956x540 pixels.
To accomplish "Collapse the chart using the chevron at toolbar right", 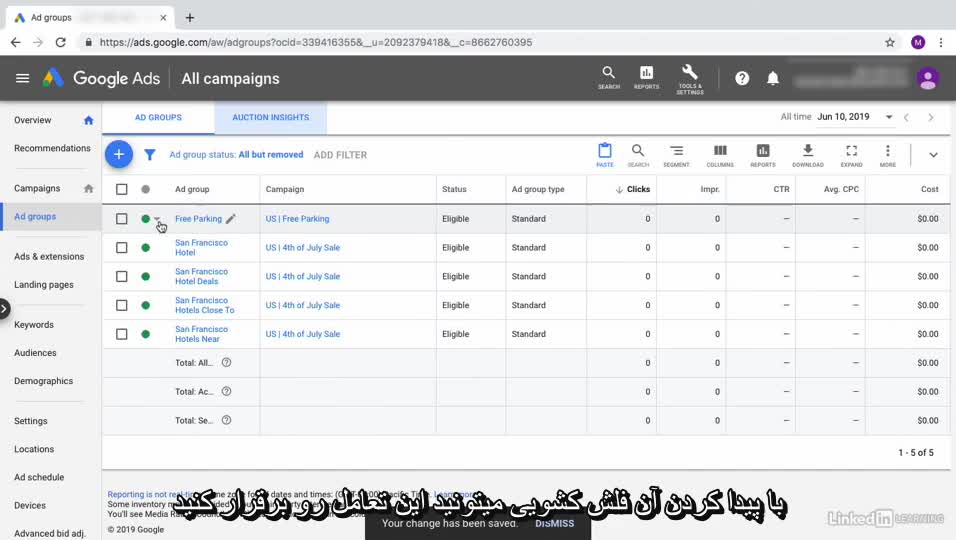I will click(x=933, y=155).
